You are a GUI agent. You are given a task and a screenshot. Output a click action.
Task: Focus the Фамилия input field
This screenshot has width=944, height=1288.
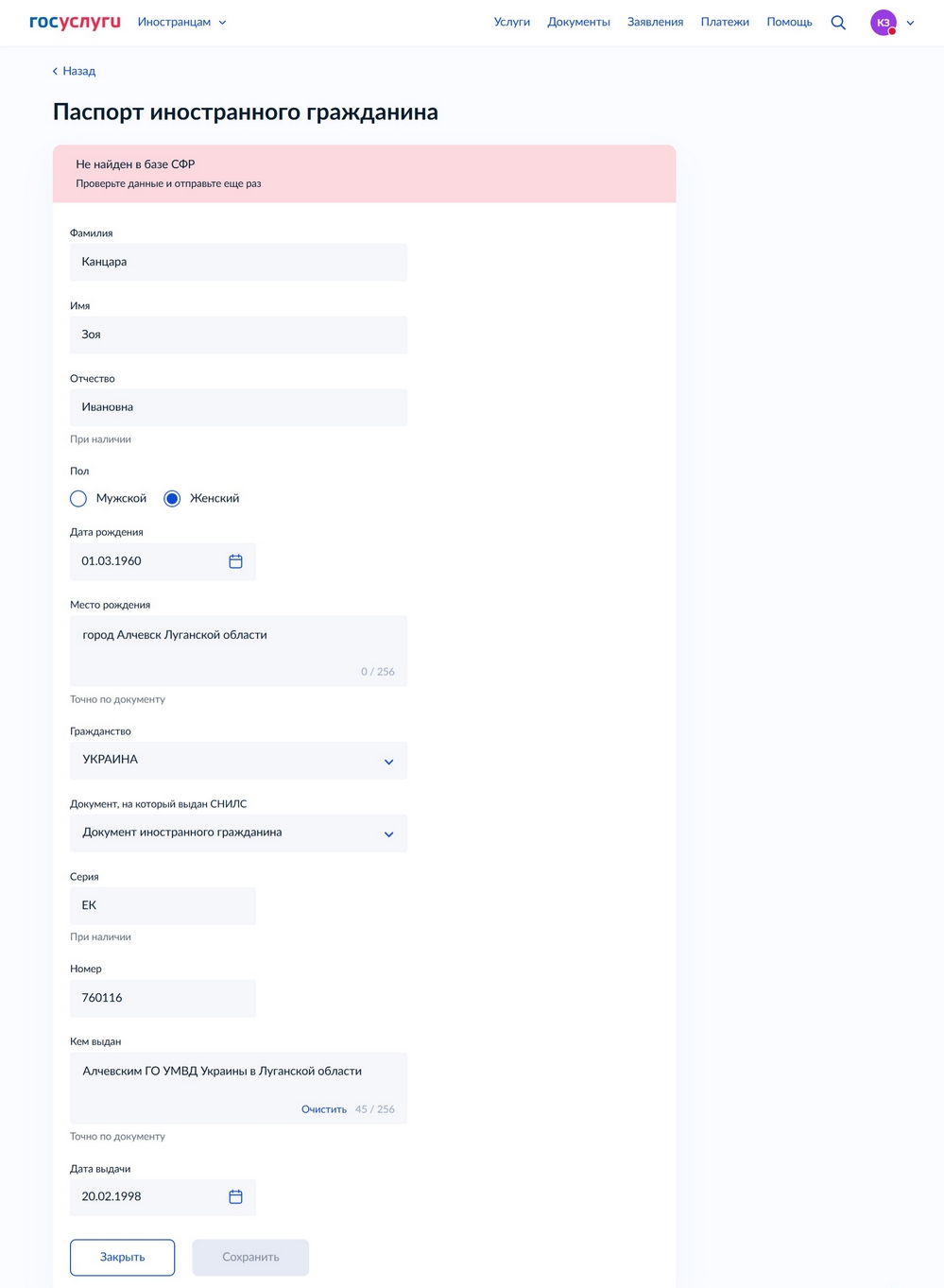pyautogui.click(x=238, y=262)
